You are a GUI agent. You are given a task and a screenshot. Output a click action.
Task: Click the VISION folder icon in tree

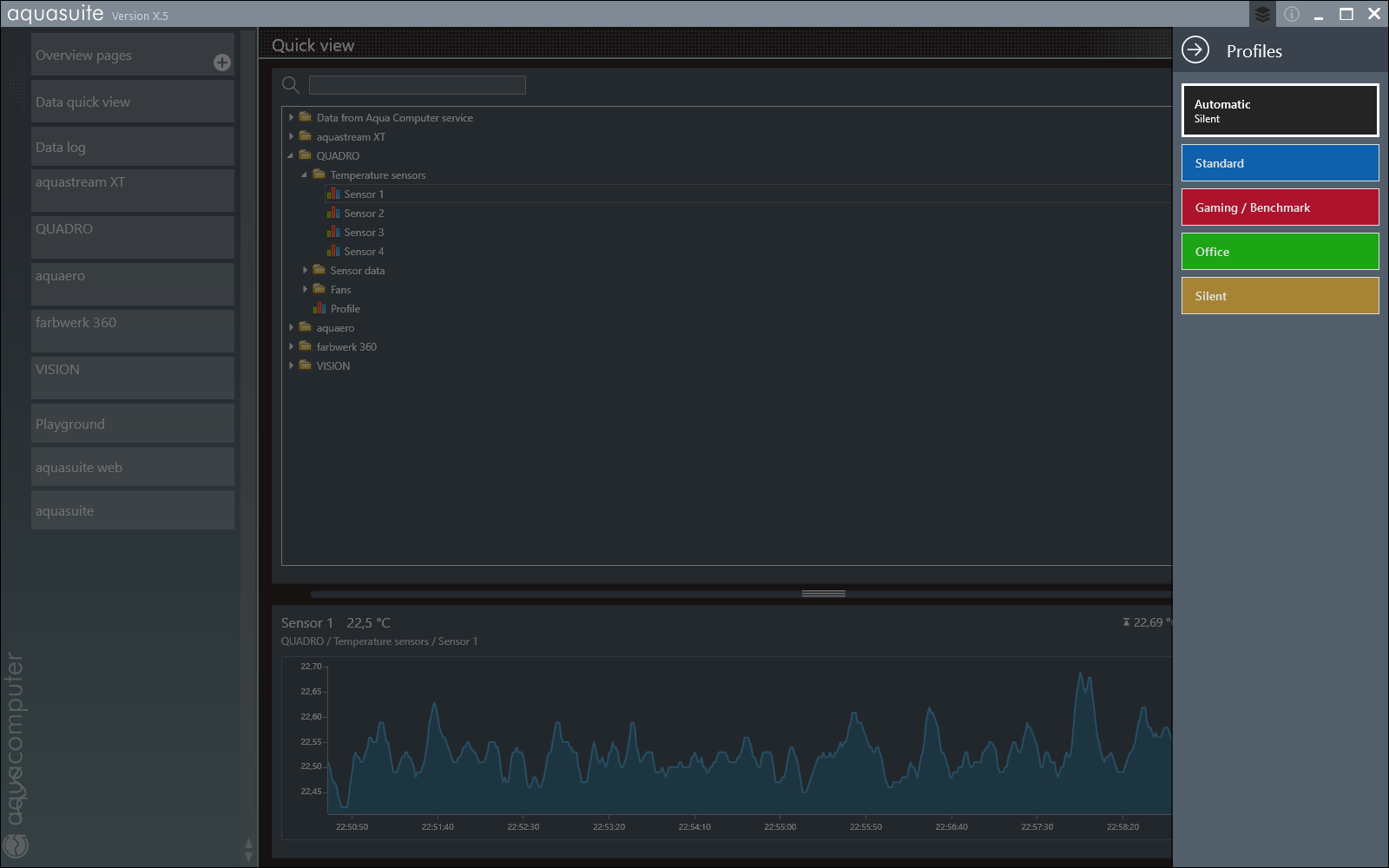pyautogui.click(x=306, y=365)
